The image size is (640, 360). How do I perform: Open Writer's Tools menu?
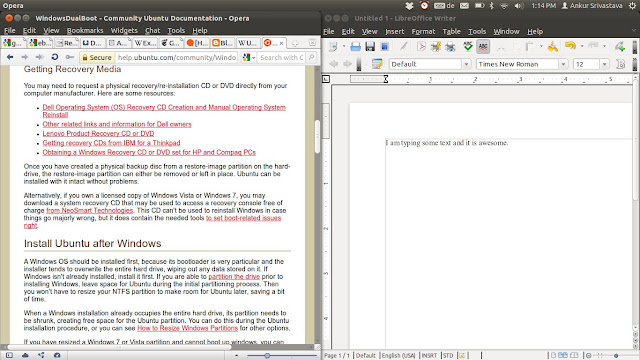pos(477,31)
